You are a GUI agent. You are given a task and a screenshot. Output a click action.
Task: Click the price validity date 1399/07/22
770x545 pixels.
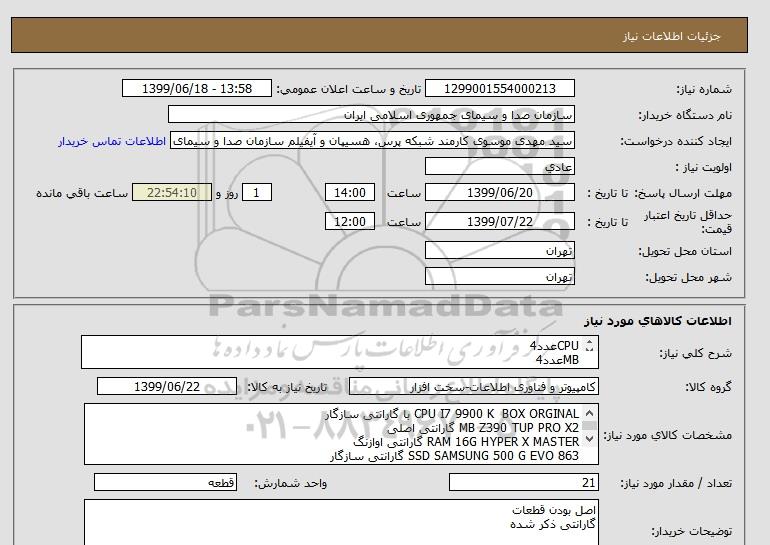[500, 222]
